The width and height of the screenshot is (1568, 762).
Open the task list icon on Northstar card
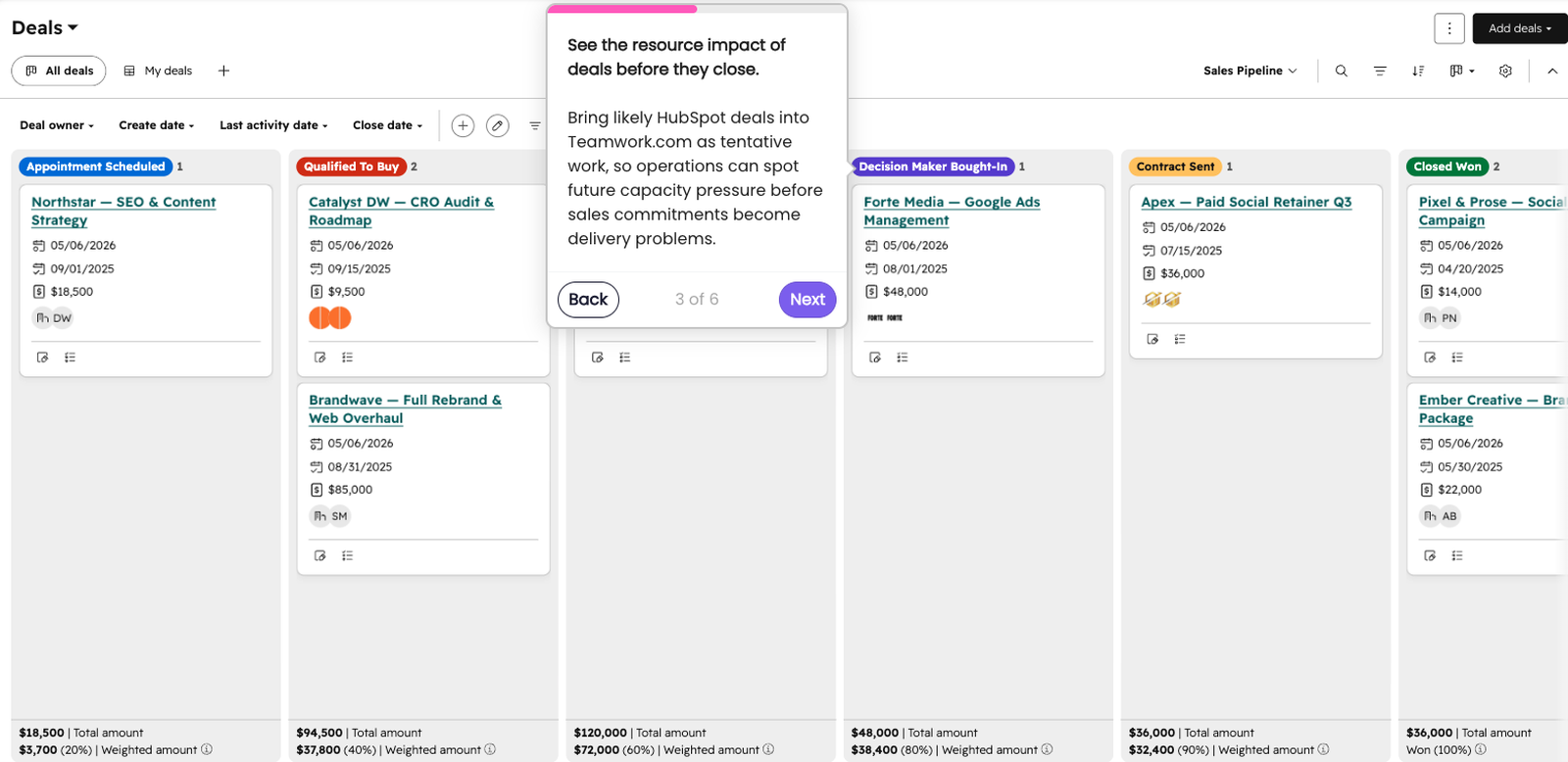[70, 357]
